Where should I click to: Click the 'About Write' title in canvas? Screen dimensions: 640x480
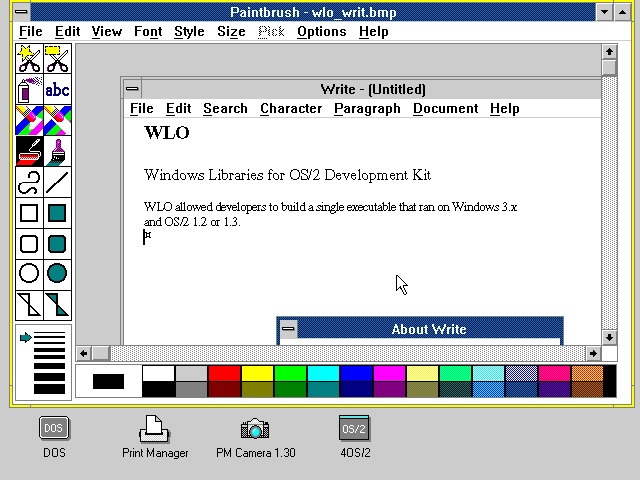429,329
